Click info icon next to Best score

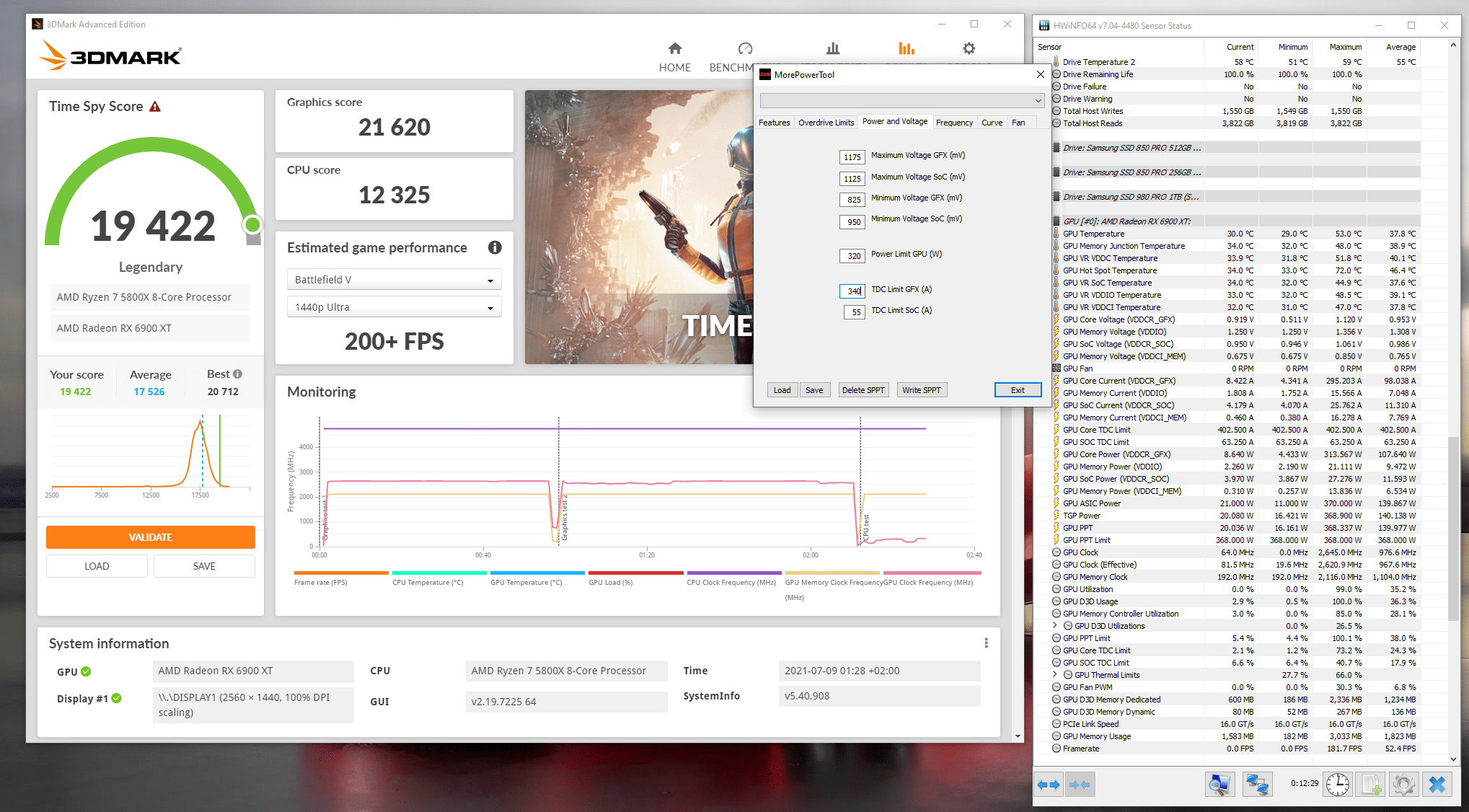(238, 374)
